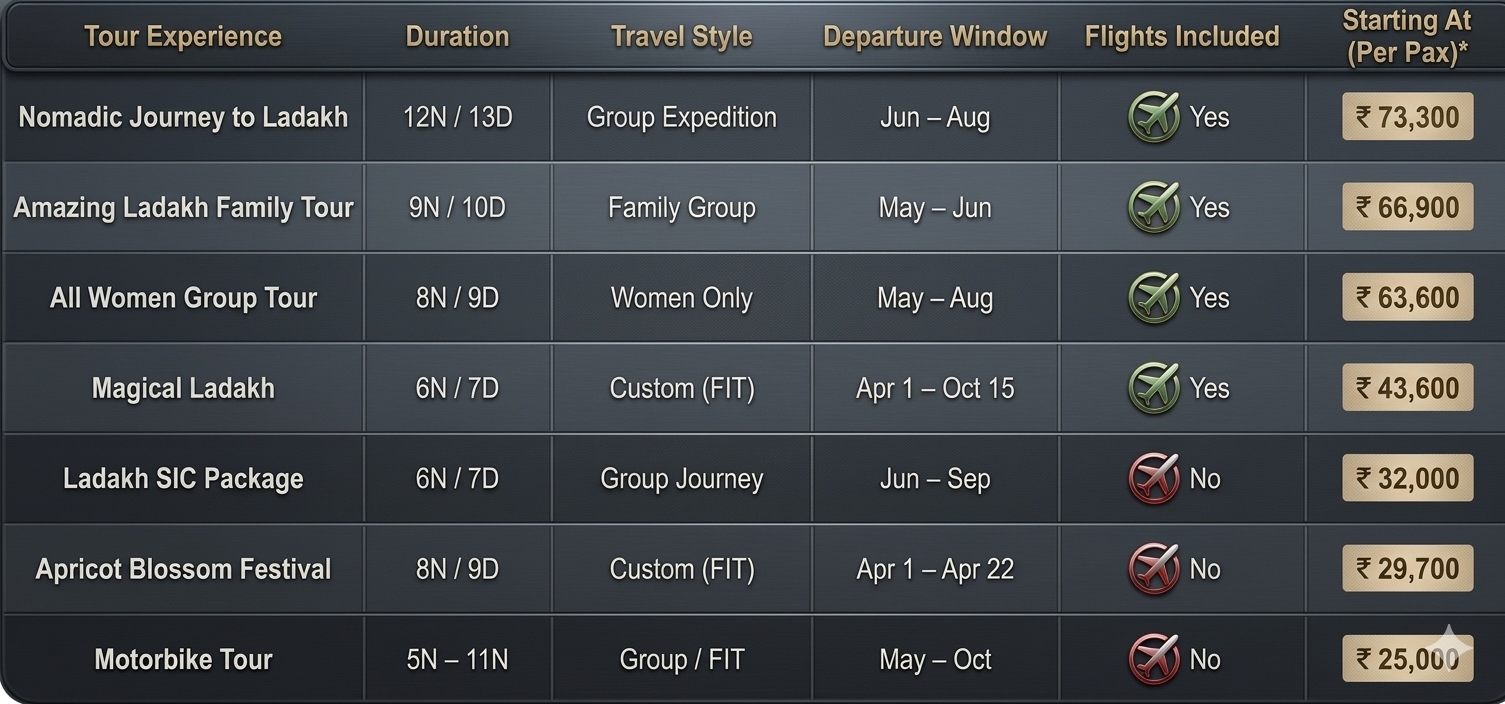
Task: Click no-flight icon in Apricot Blossom Festival row
Action: 1154,569
